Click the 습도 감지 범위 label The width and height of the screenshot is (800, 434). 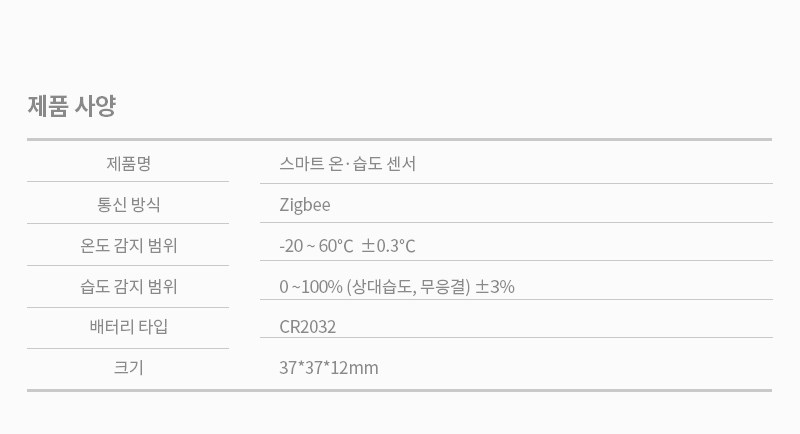[127, 287]
